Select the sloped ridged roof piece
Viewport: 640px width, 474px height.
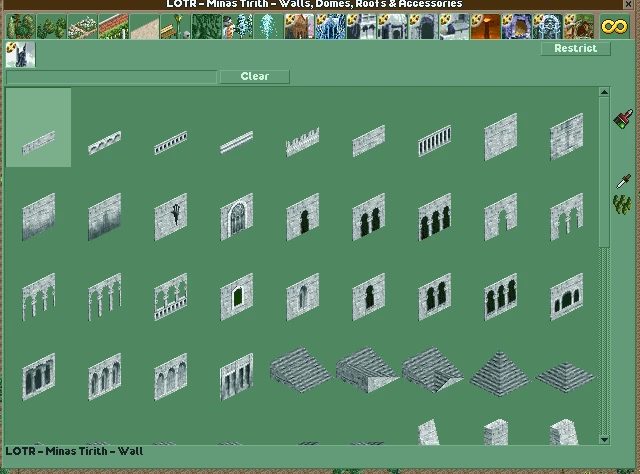[x=301, y=370]
